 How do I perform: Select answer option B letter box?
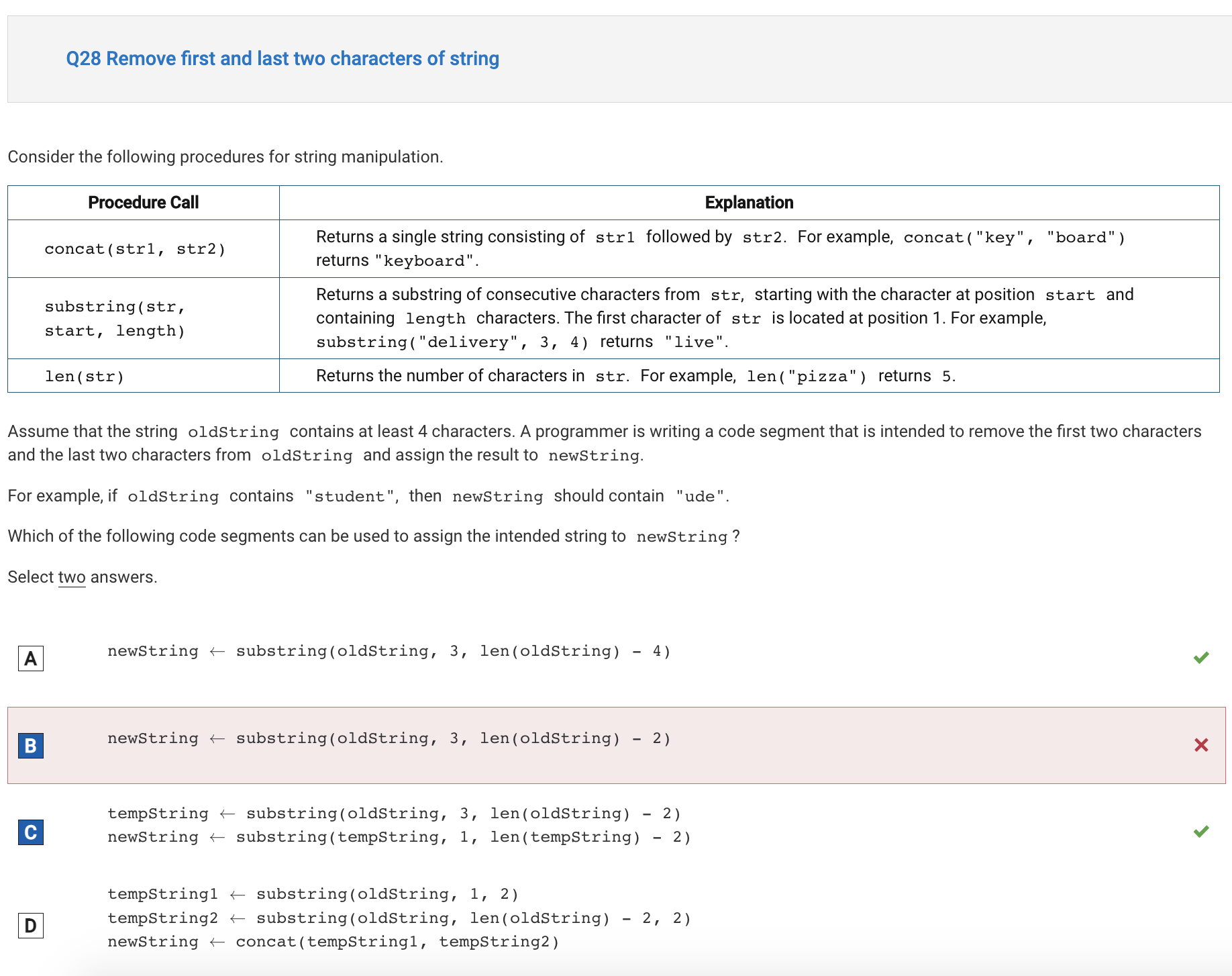31,746
